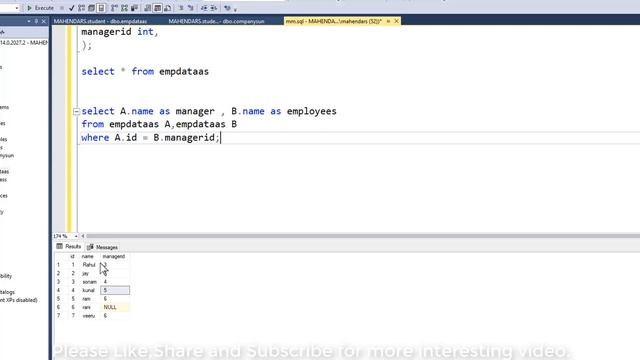Click the Decrease Indent toolbar icon
The height and width of the screenshot is (360, 640).
point(204,8)
